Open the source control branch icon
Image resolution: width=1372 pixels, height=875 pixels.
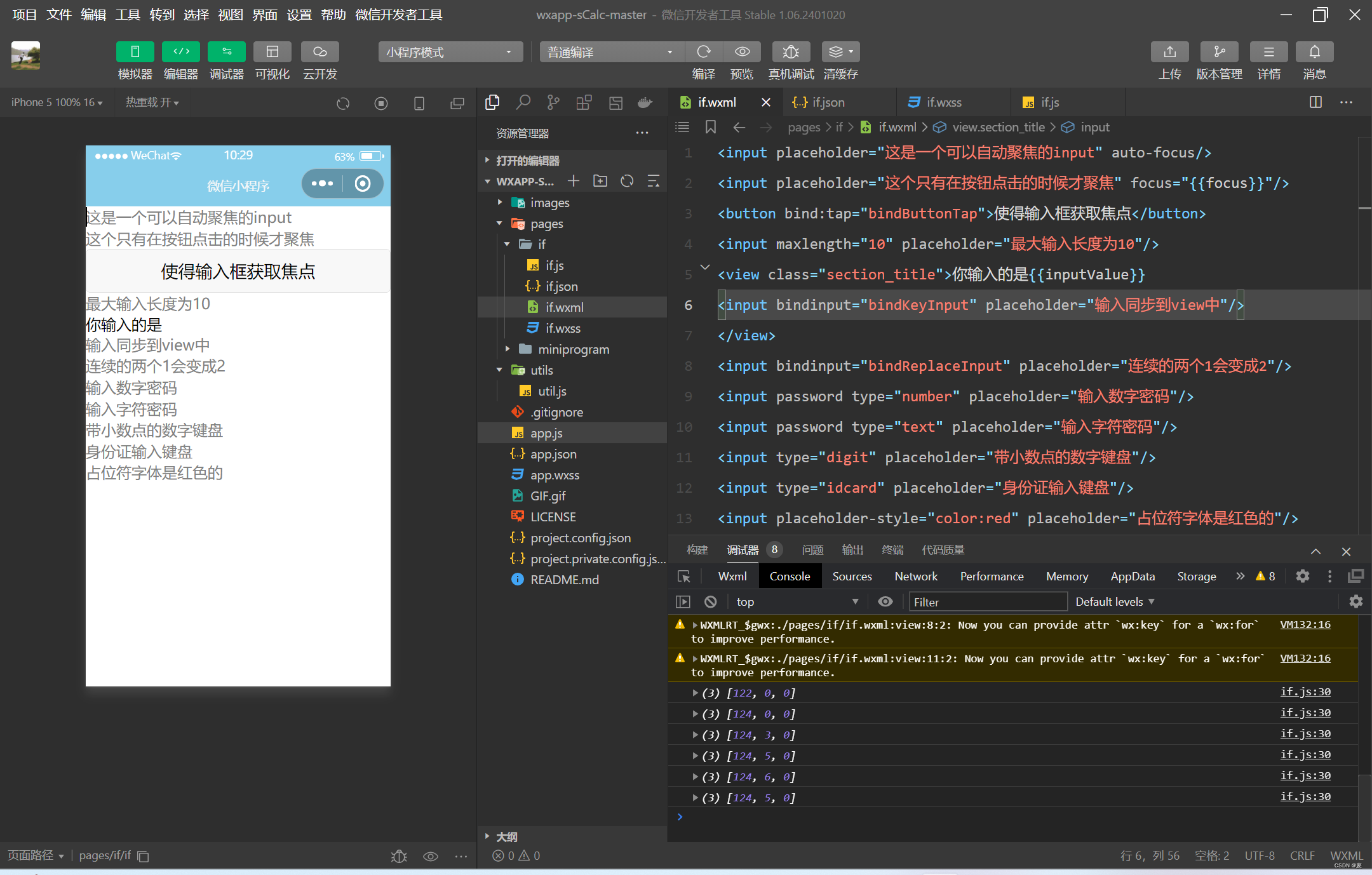553,102
